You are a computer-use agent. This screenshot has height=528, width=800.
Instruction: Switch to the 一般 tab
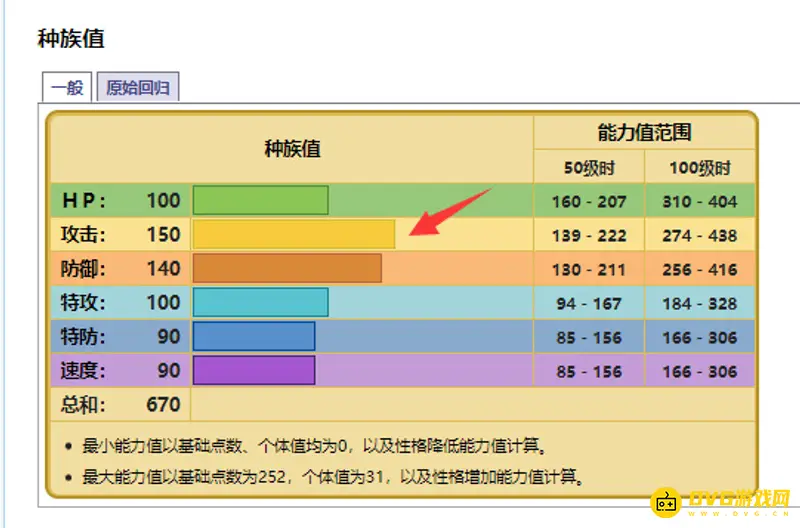(x=67, y=87)
